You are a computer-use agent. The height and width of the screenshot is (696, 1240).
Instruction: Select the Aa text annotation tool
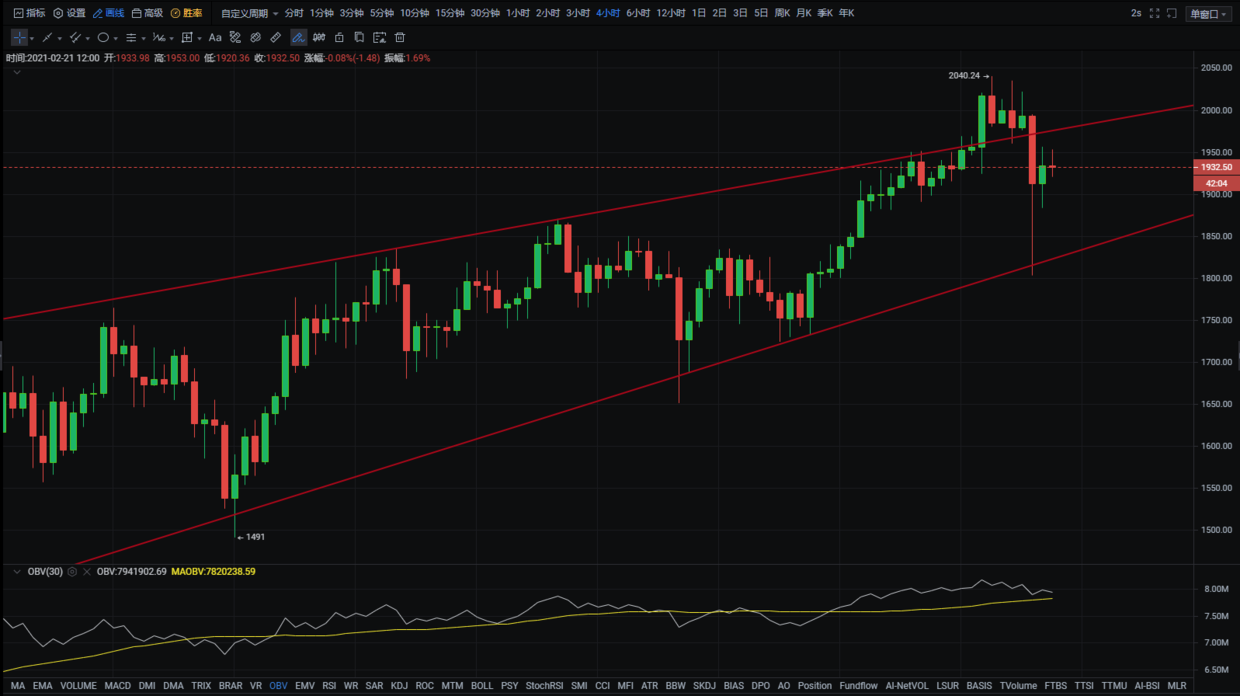tap(215, 37)
